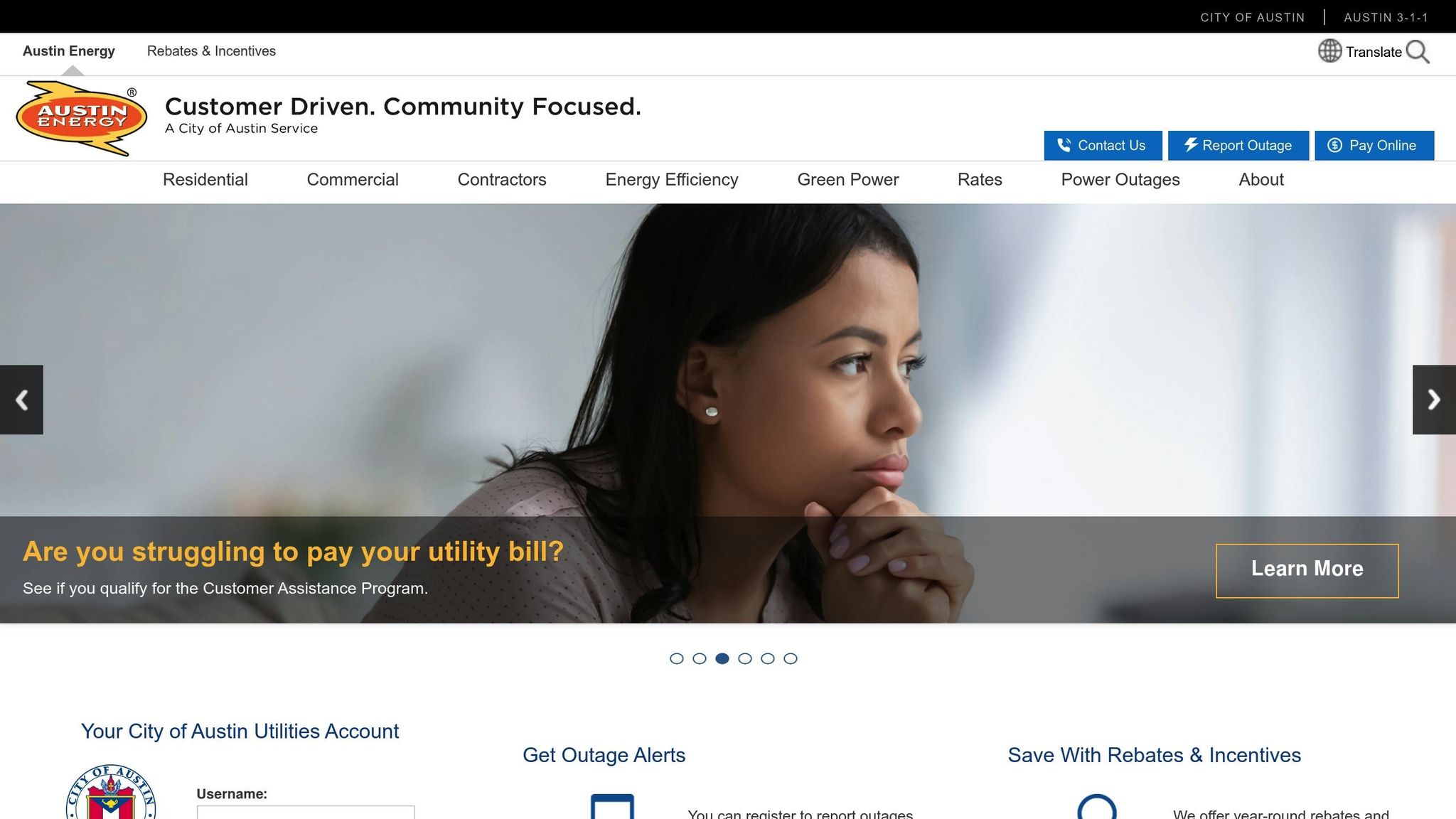
Task: Click the Learn More banner button
Action: tap(1307, 571)
